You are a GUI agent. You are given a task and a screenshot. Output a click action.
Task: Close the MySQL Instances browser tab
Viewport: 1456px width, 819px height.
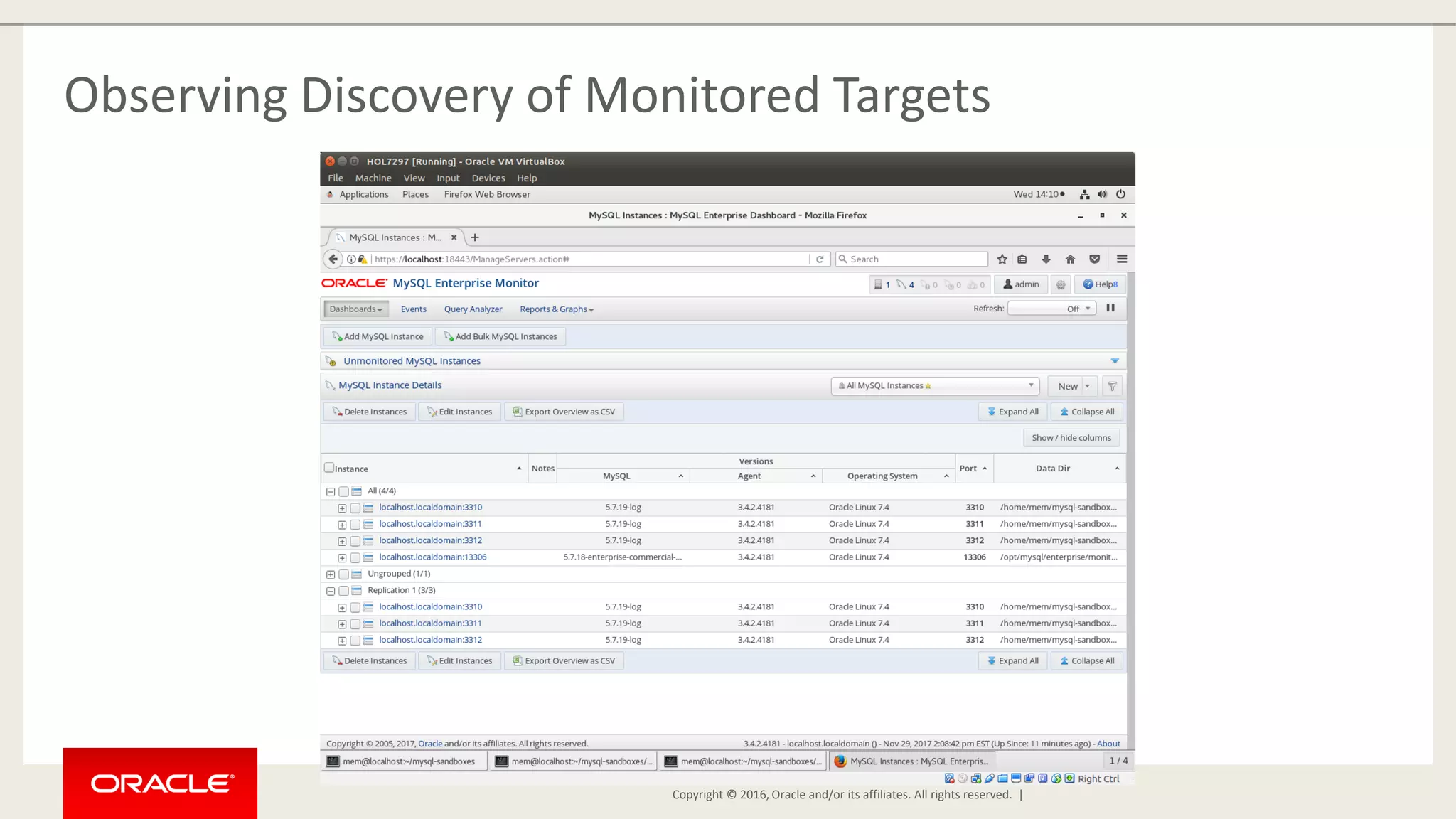454,237
